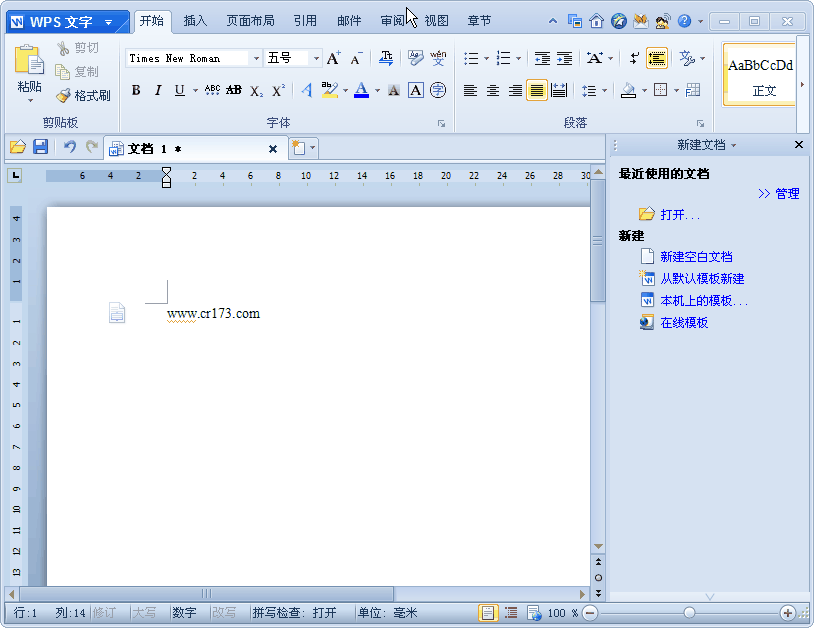
Task: Open help question mark icon
Action: [685, 21]
